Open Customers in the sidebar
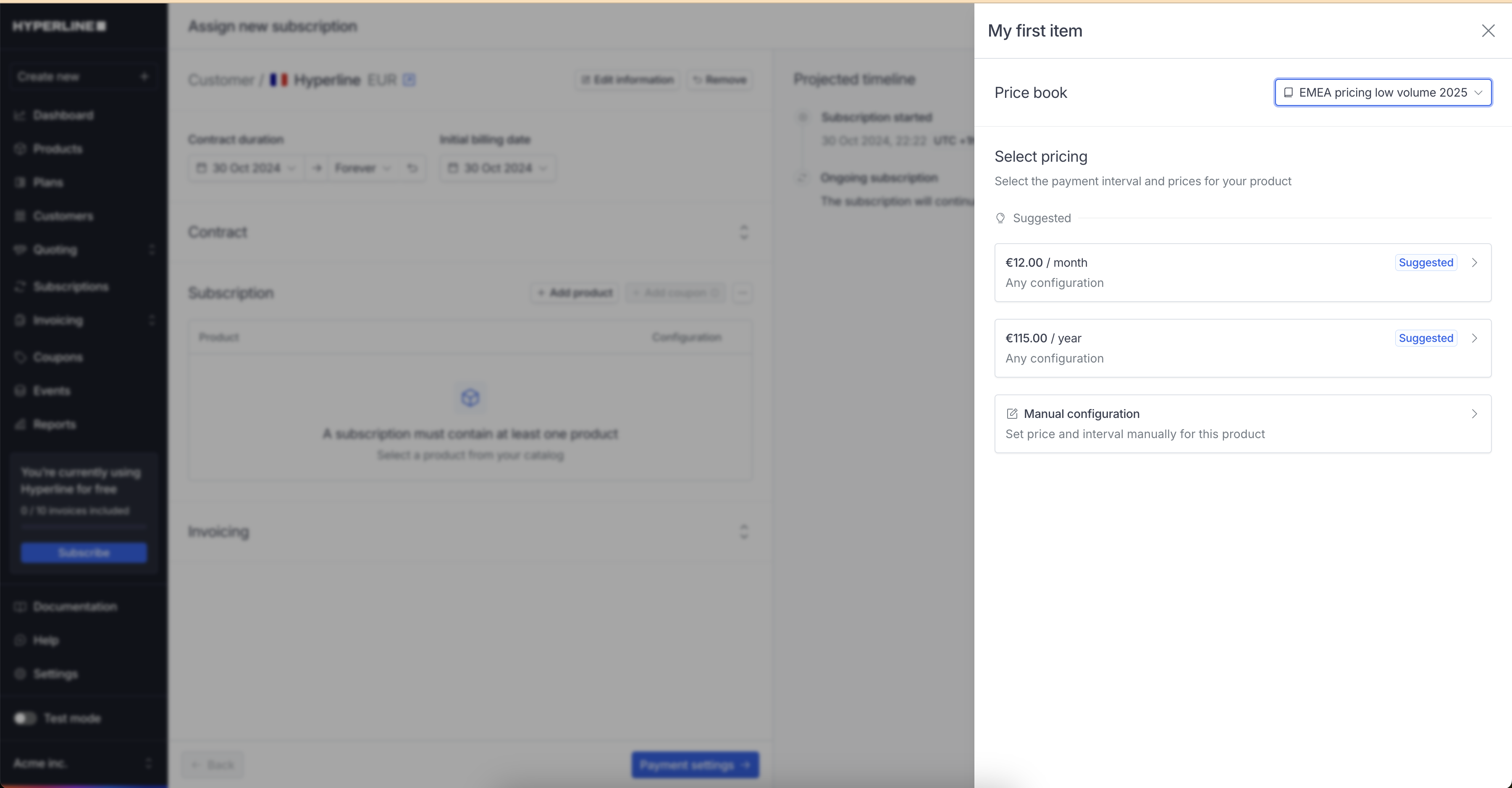This screenshot has height=788, width=1512. [x=63, y=216]
